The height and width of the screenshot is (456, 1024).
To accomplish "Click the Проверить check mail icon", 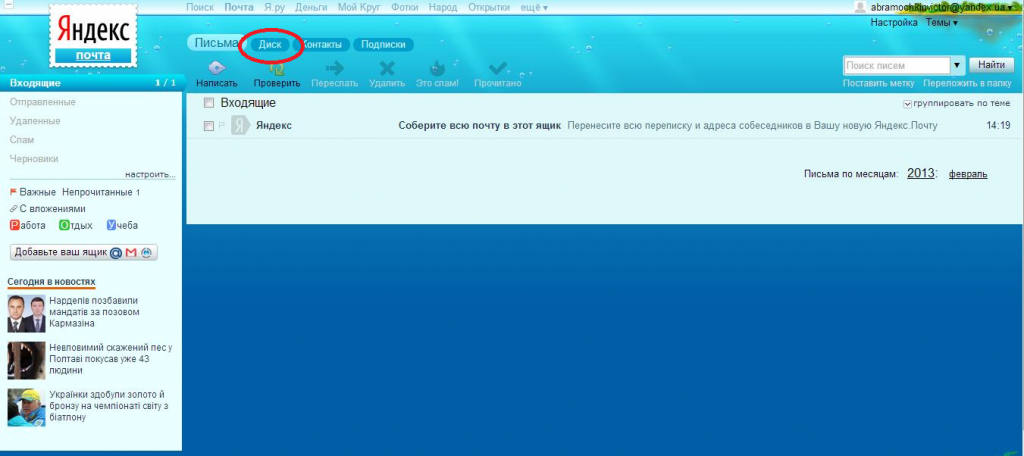I will point(277,68).
